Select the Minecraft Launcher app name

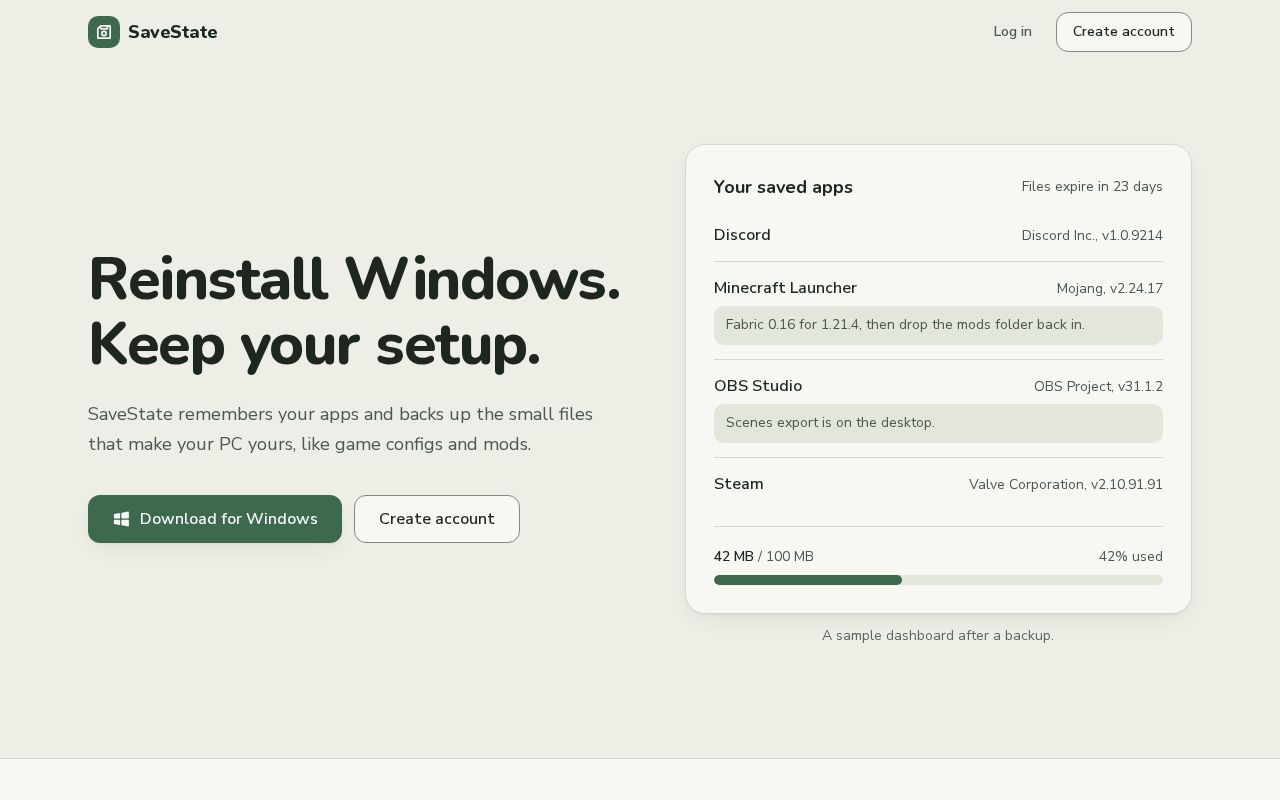point(785,288)
